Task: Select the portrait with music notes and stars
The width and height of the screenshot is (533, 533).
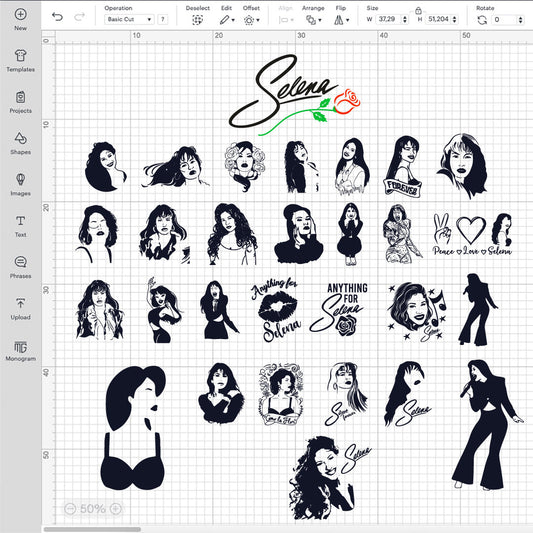Action: pos(417,311)
